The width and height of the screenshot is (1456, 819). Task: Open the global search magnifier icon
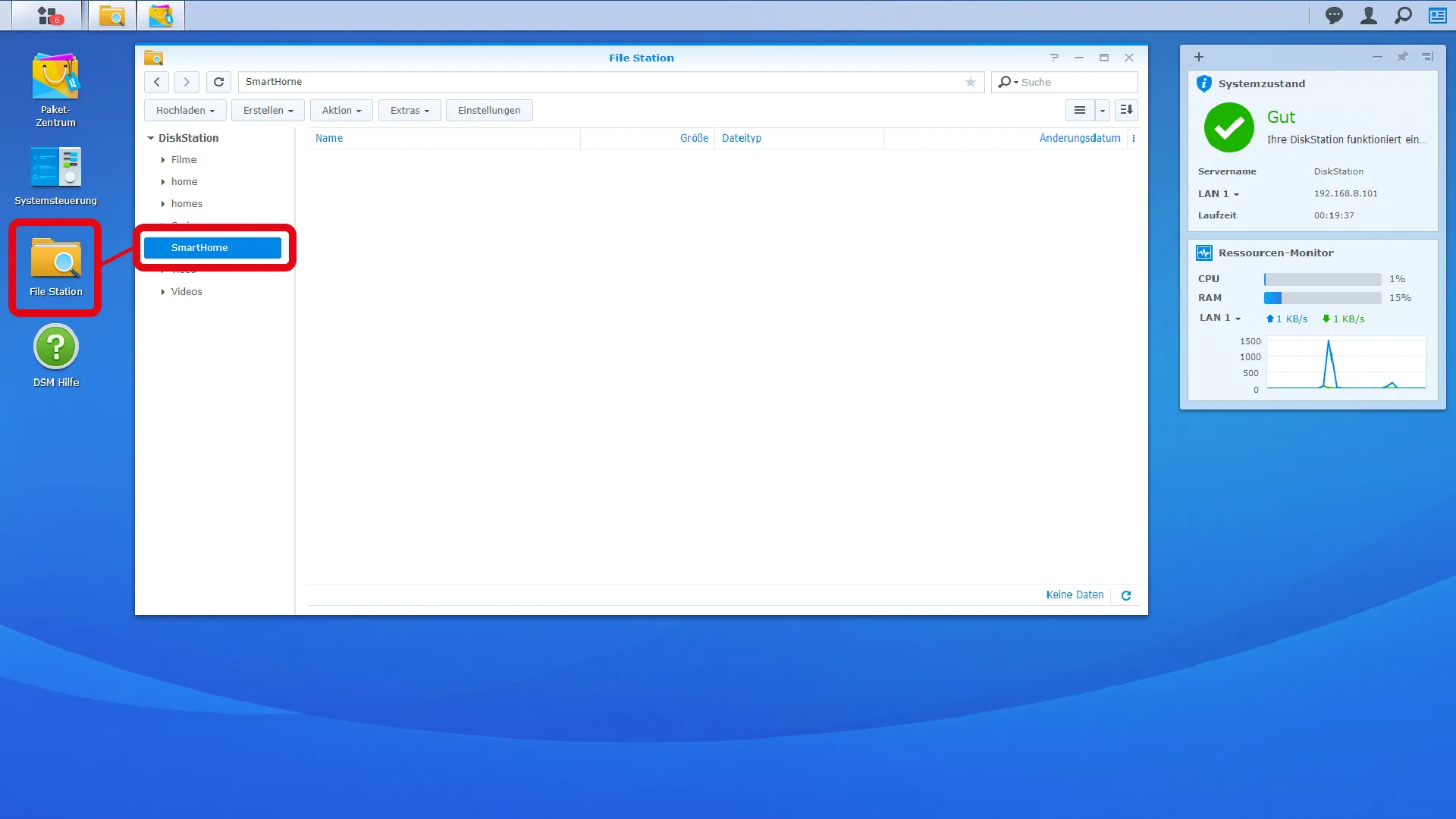tap(1404, 15)
